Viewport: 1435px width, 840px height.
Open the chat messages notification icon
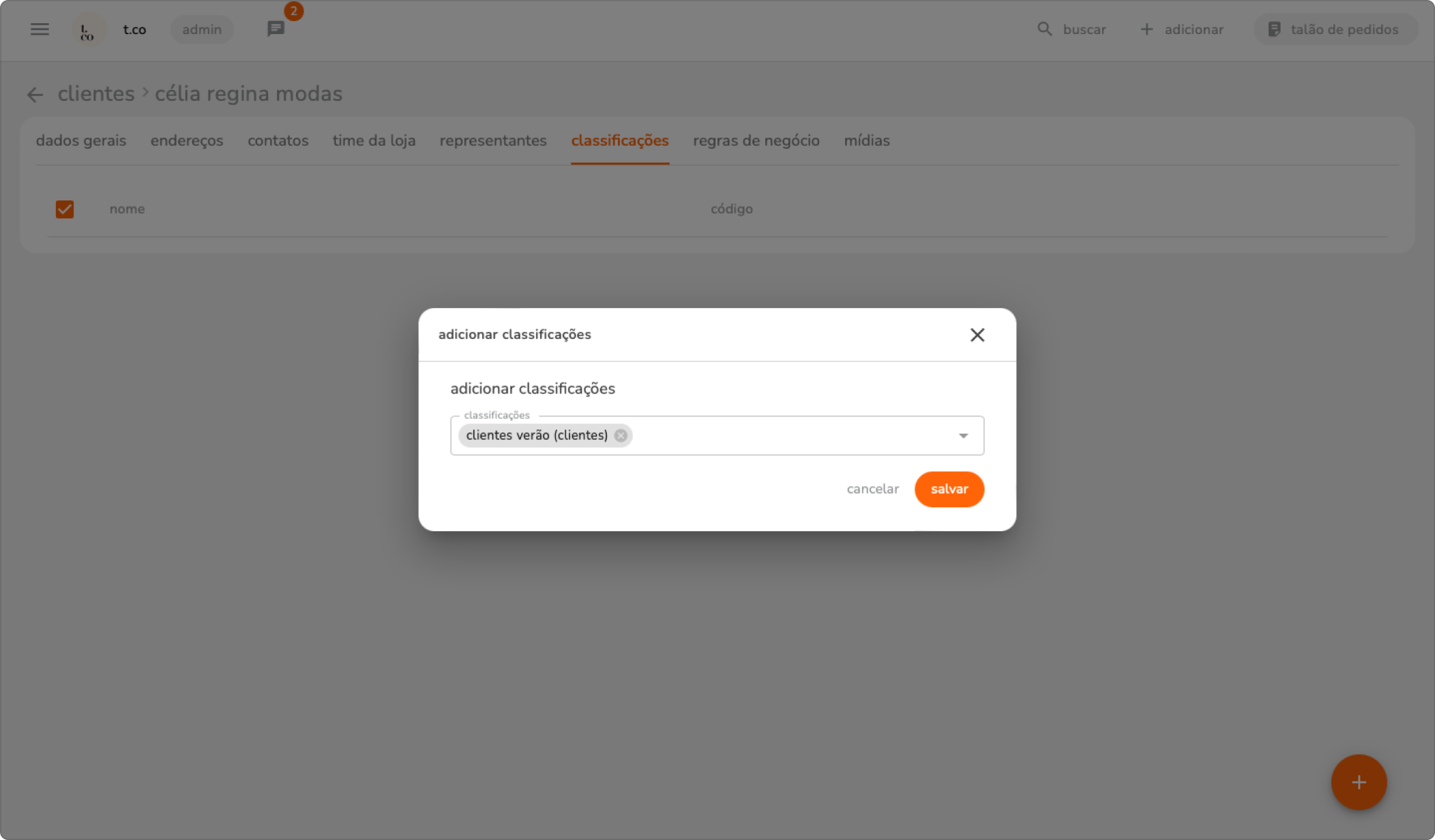click(x=276, y=29)
